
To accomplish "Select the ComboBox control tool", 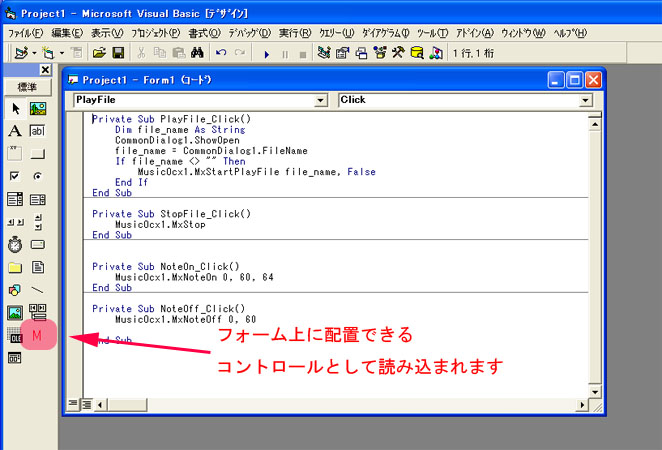I will click(x=15, y=199).
